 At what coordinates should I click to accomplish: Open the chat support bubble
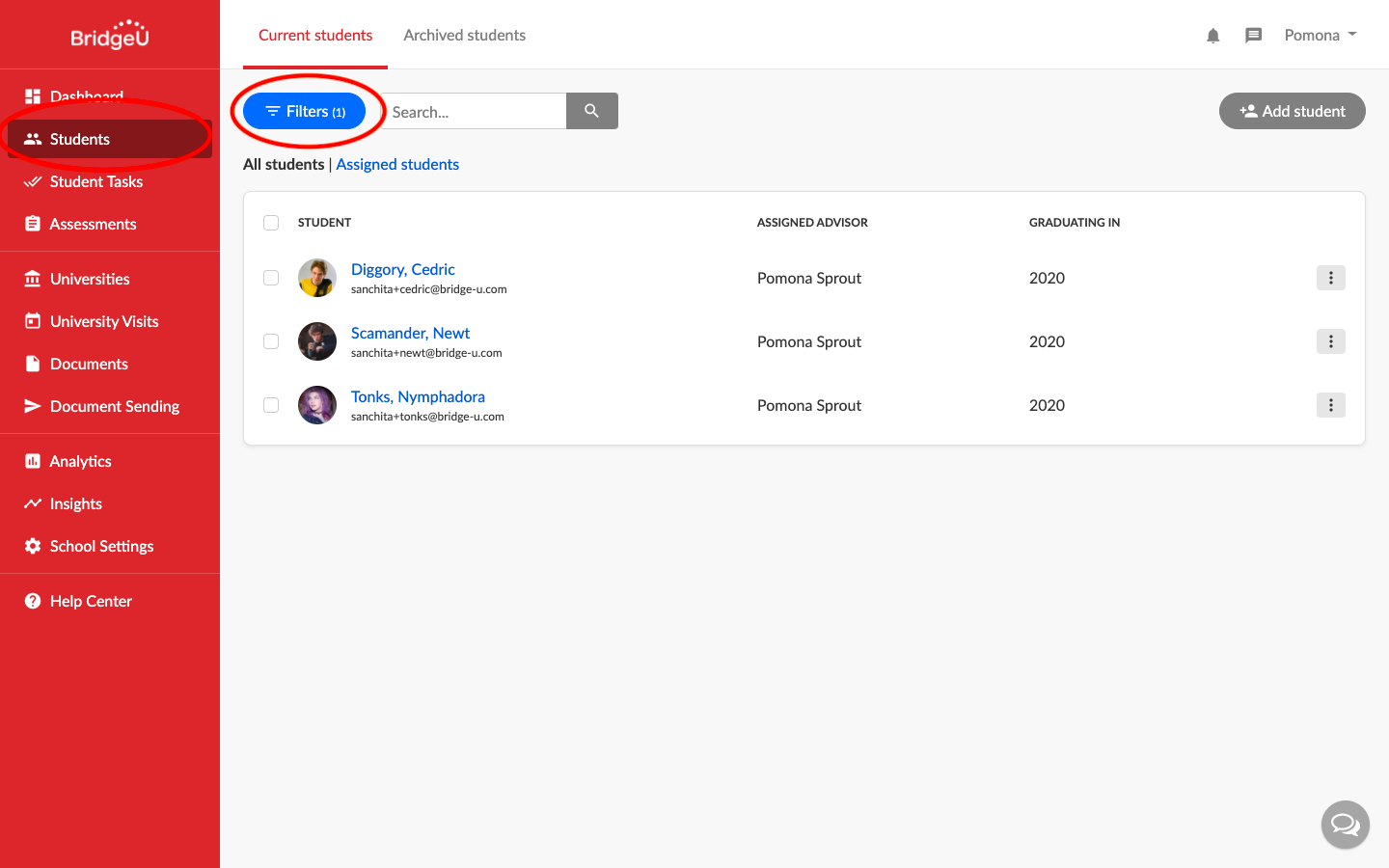click(x=1346, y=825)
